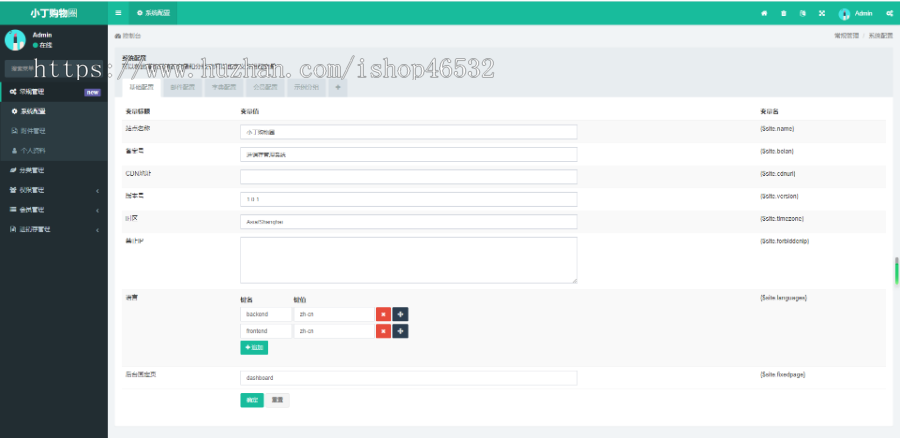
Task: Click the home icon in top bar
Action: (764, 13)
